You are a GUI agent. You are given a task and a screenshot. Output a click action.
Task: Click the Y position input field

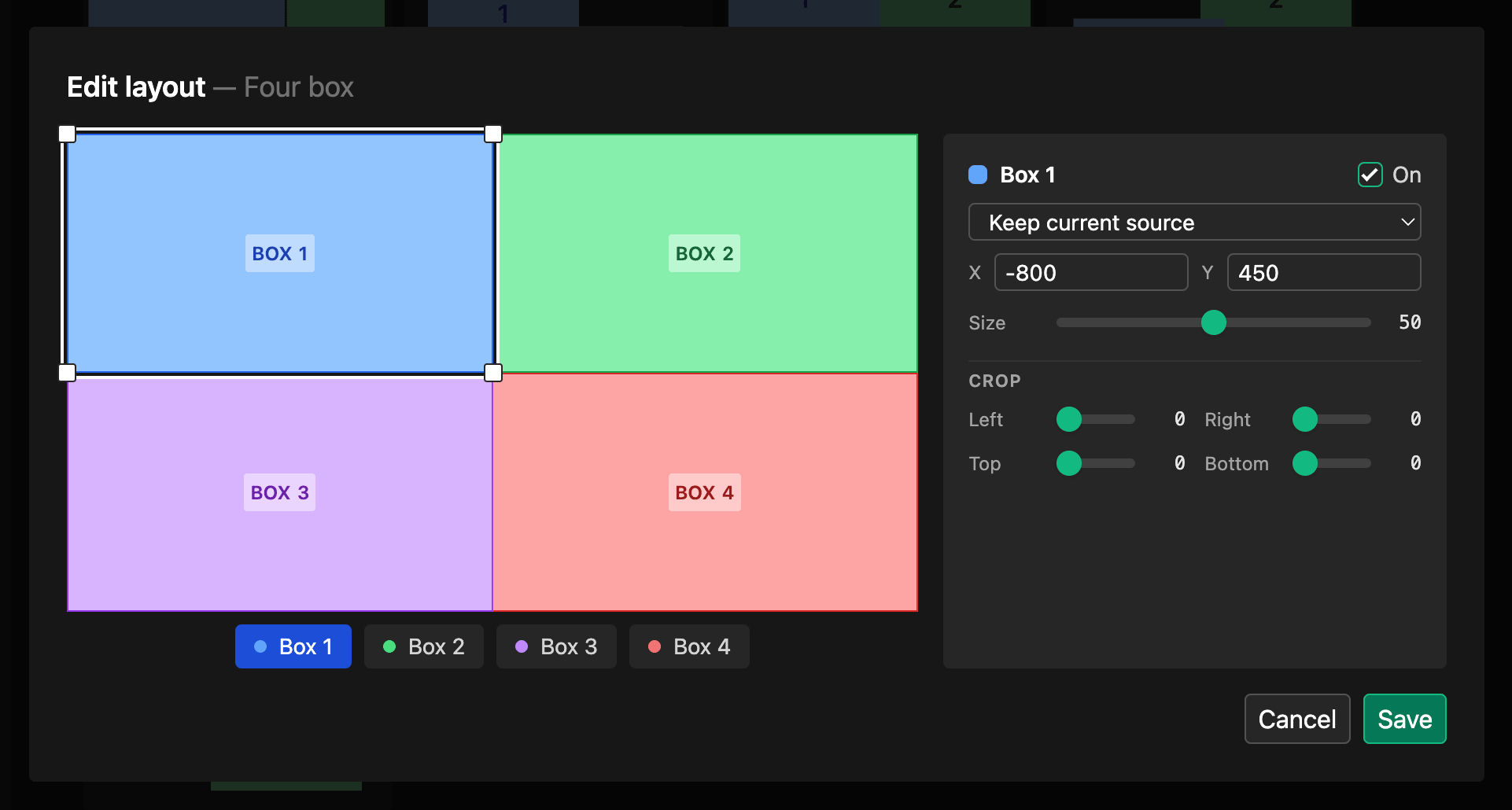tap(1323, 272)
